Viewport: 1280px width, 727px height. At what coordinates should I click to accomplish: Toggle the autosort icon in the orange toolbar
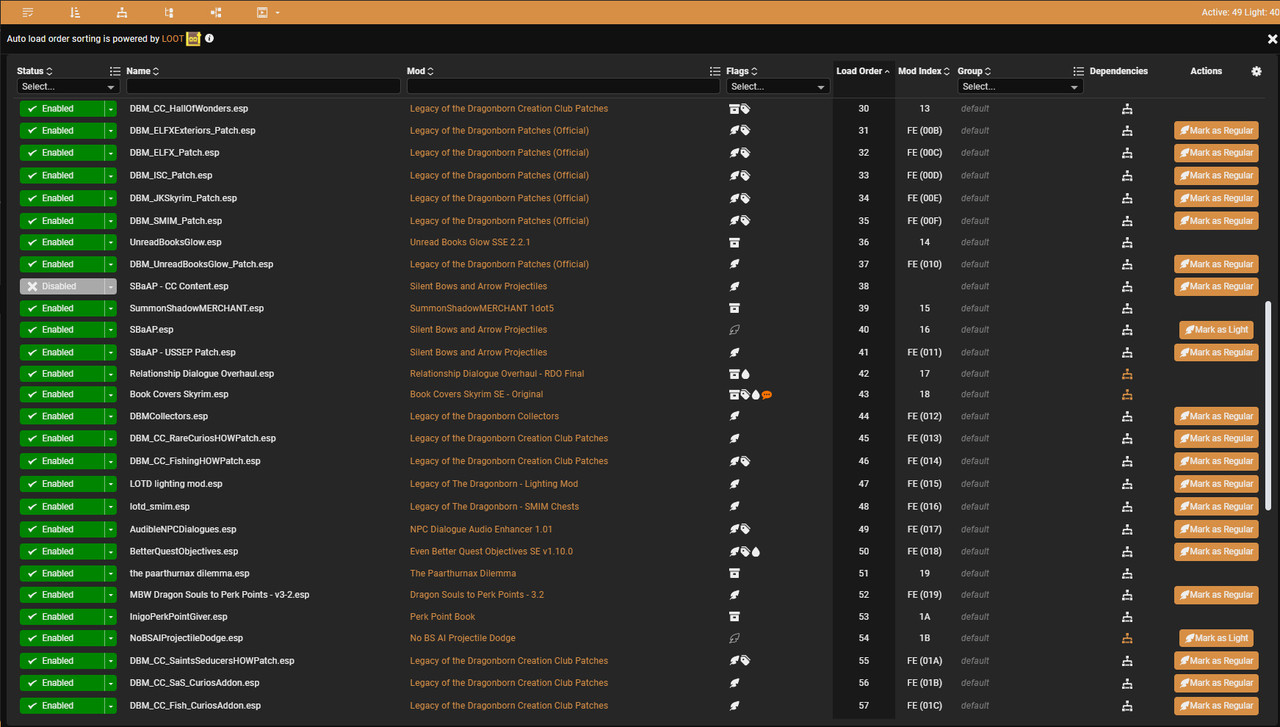(x=27, y=12)
